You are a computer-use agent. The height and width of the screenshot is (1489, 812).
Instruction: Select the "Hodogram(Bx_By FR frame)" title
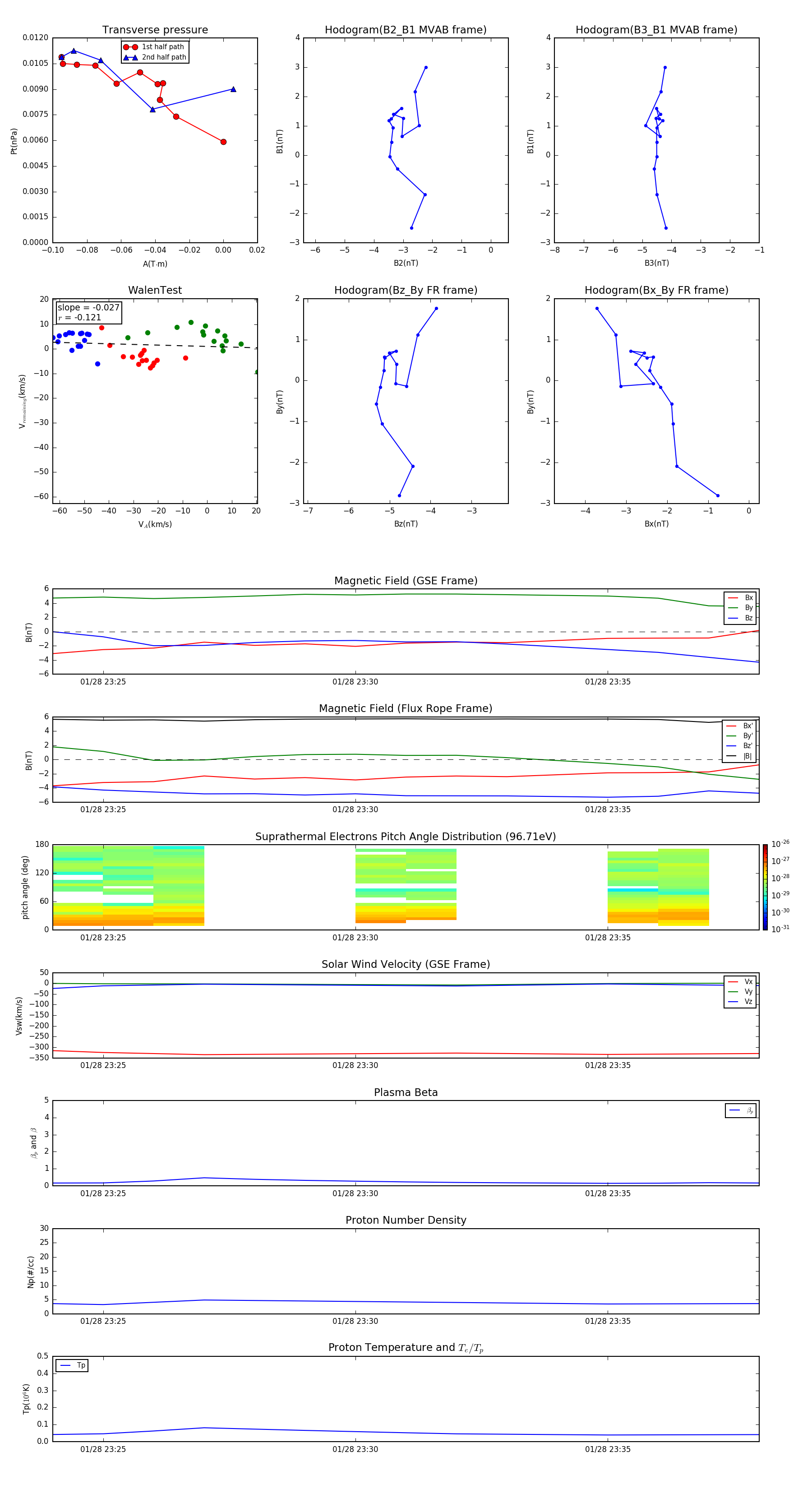pos(656,290)
